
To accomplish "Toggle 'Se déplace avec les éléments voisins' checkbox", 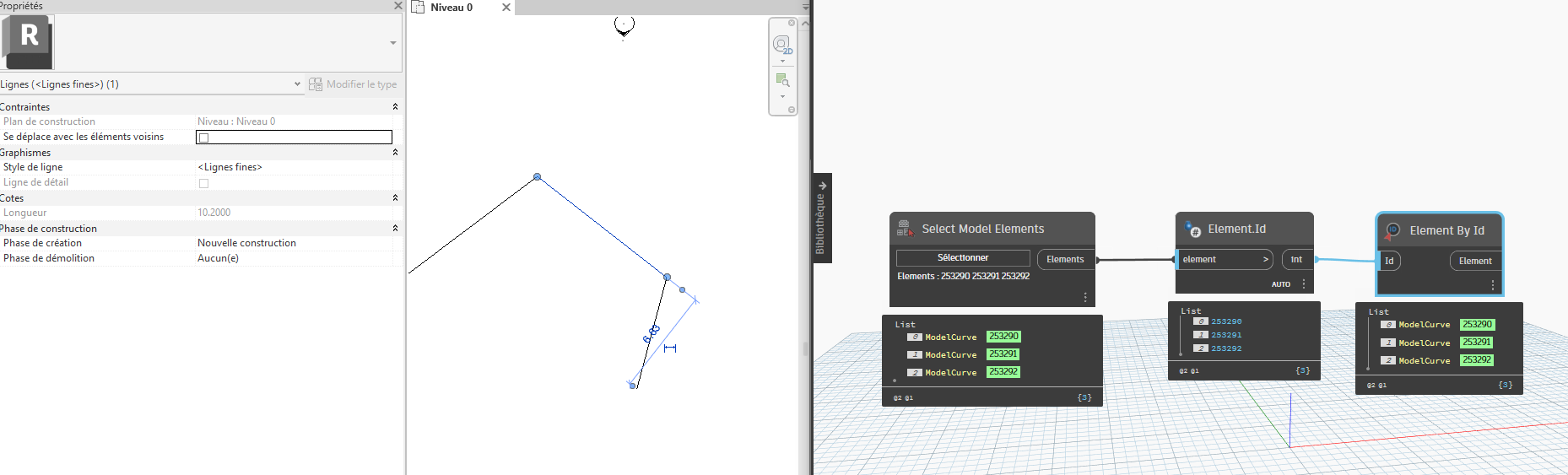I will click(x=203, y=138).
